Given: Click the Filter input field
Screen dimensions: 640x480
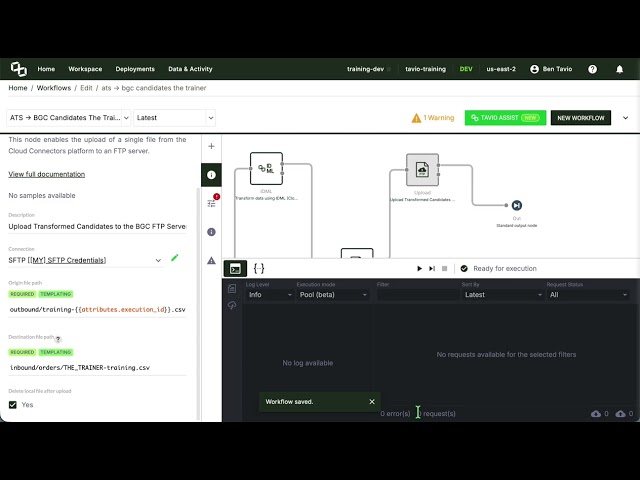Looking at the screenshot, I should pyautogui.click(x=417, y=295).
